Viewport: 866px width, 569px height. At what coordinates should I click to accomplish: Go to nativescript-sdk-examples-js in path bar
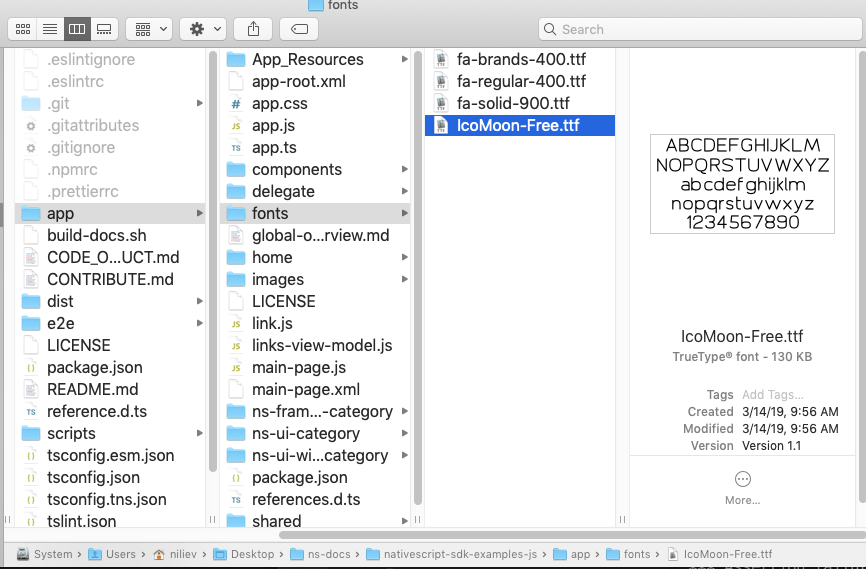(x=451, y=554)
